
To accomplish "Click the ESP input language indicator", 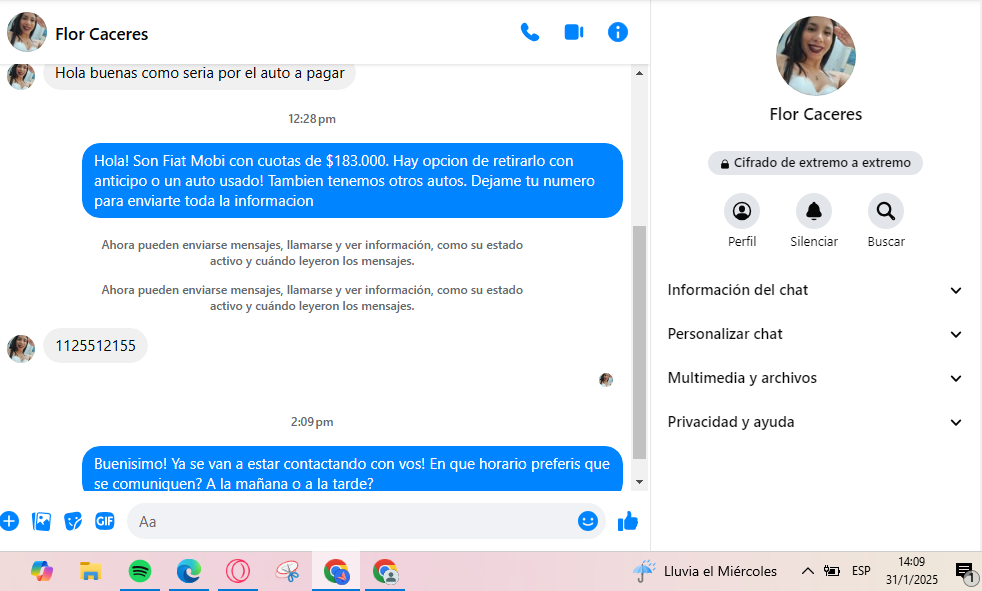I will [861, 571].
